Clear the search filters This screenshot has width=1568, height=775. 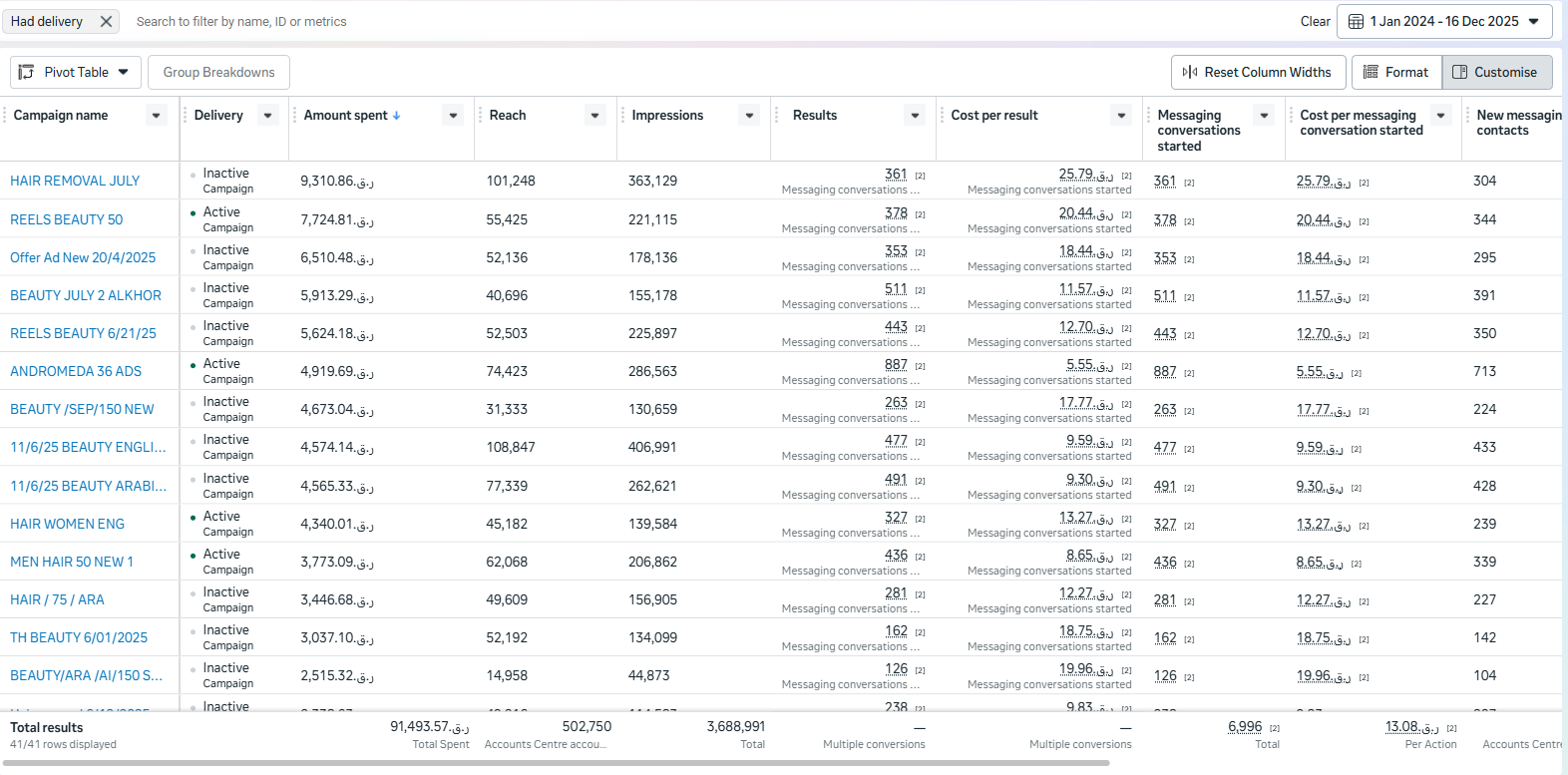pos(1315,21)
